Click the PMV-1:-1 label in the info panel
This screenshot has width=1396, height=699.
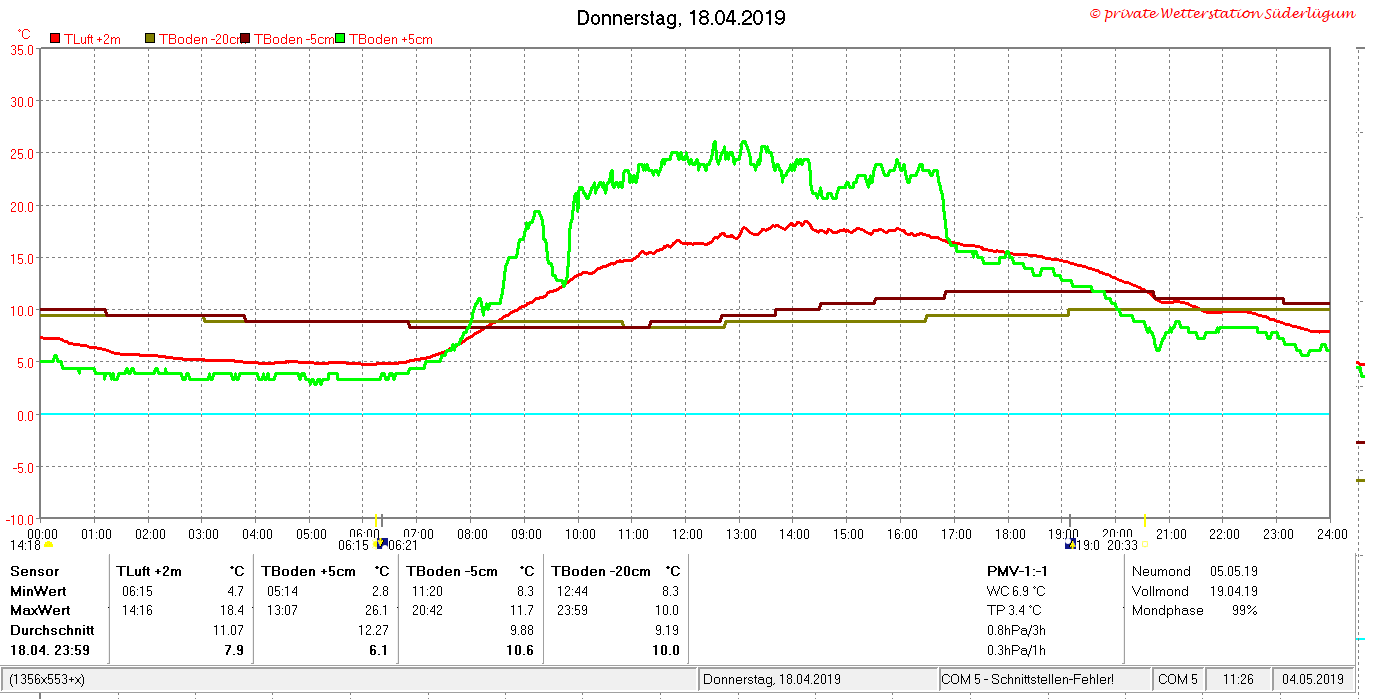[x=1017, y=571]
